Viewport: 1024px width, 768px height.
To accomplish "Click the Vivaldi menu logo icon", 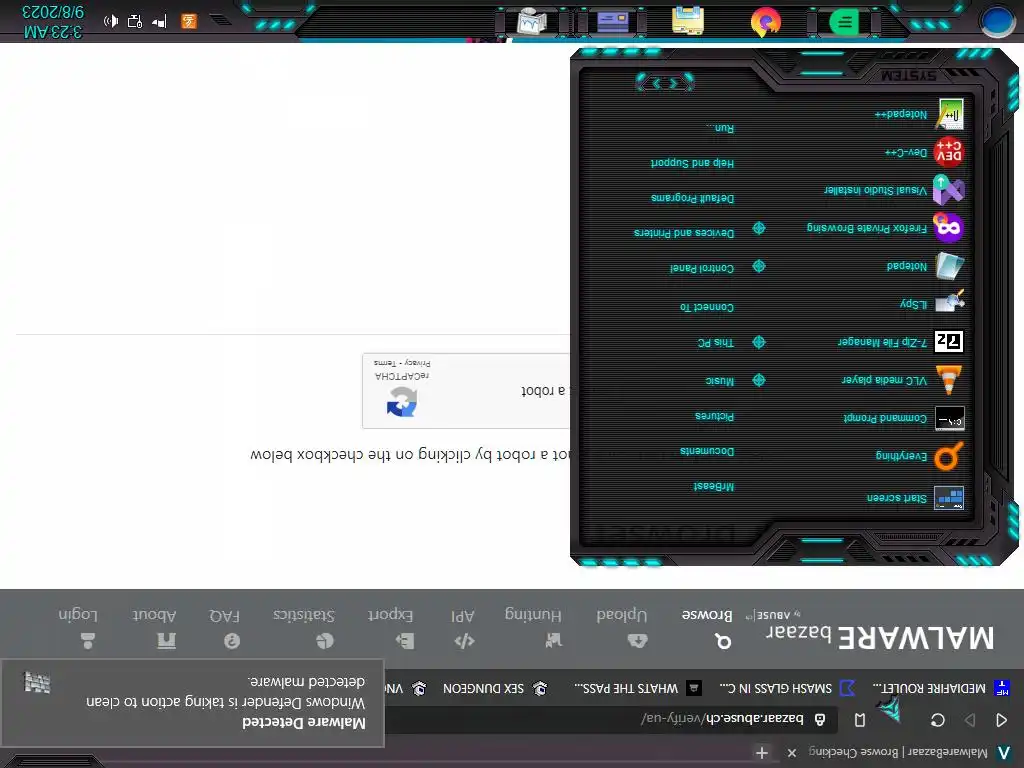I will coord(1004,753).
